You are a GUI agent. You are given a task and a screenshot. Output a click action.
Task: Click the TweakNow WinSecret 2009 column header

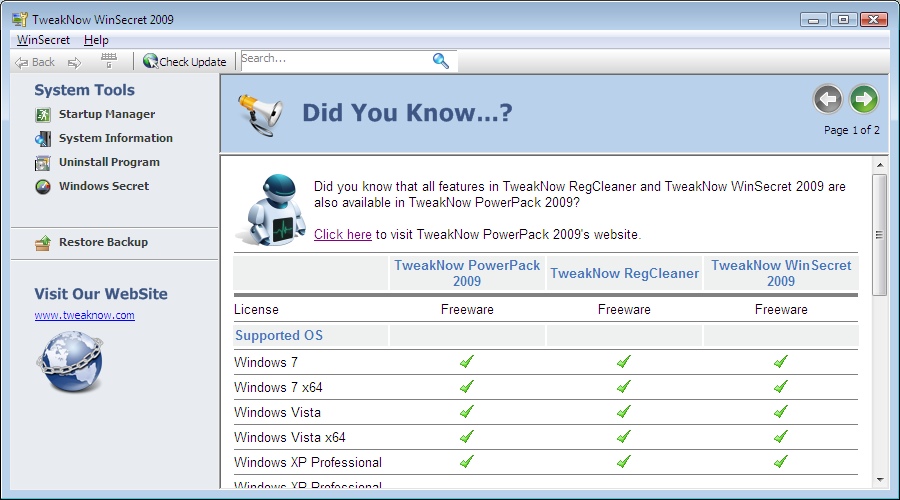pyautogui.click(x=781, y=273)
